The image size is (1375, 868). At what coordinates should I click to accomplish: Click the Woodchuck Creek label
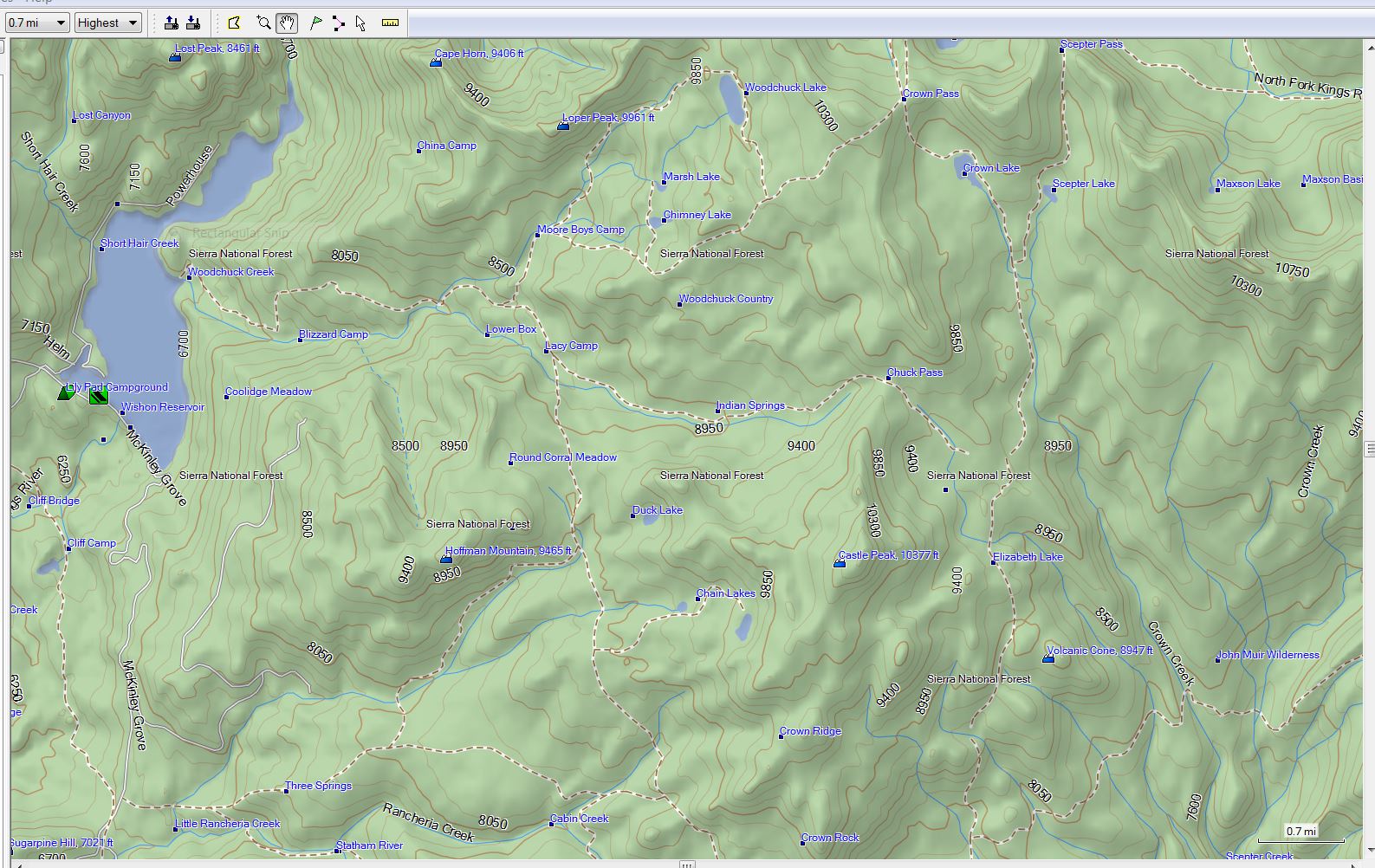[230, 272]
